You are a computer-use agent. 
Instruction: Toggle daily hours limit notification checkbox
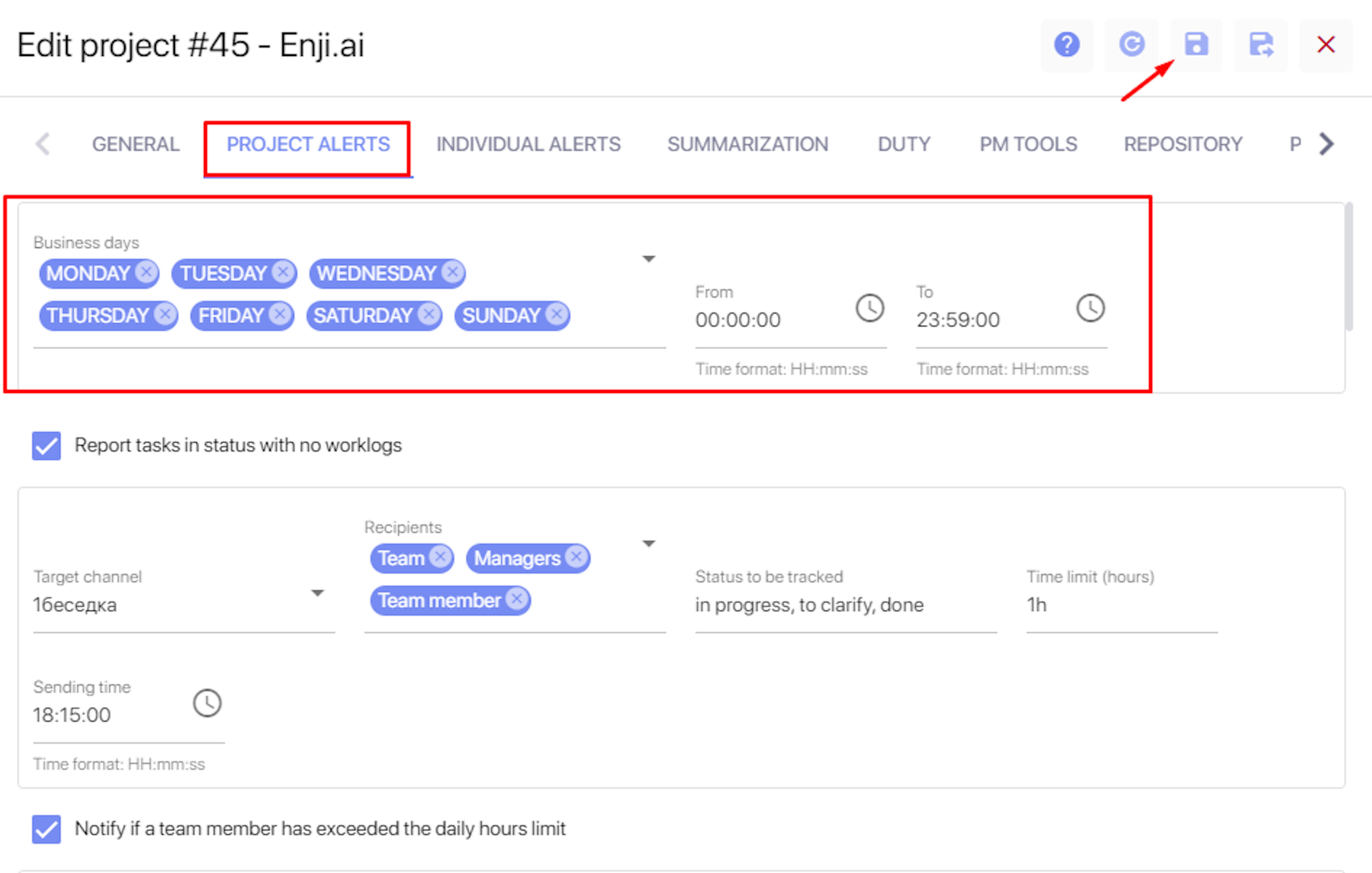46,829
